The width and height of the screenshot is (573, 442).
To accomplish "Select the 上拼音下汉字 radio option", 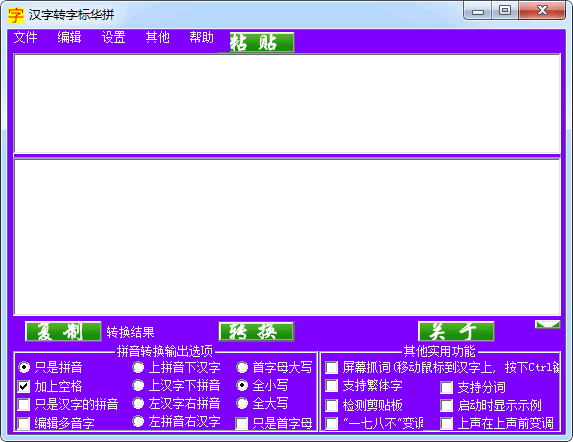I will click(138, 367).
